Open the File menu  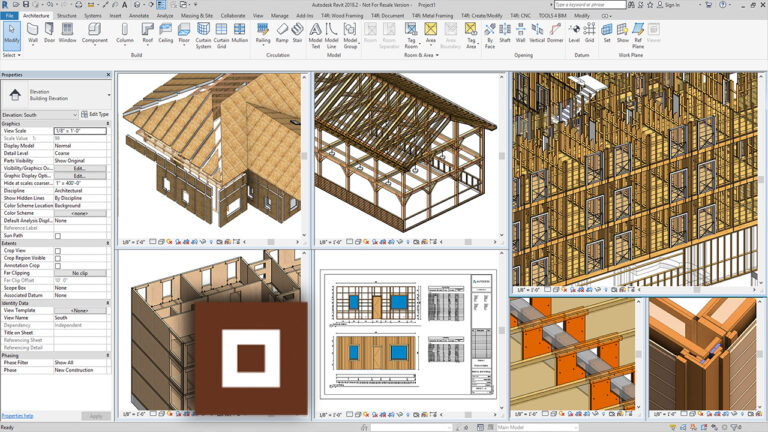point(9,16)
